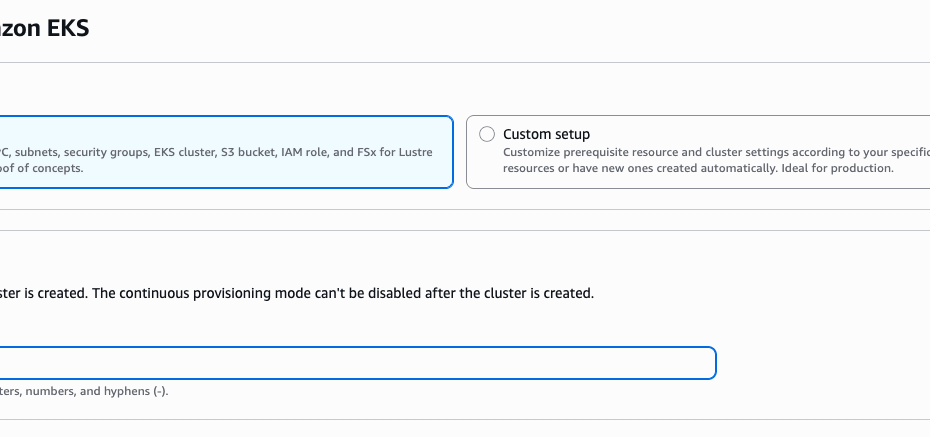Click the 'Customize prerequisite resource' description text

716,160
